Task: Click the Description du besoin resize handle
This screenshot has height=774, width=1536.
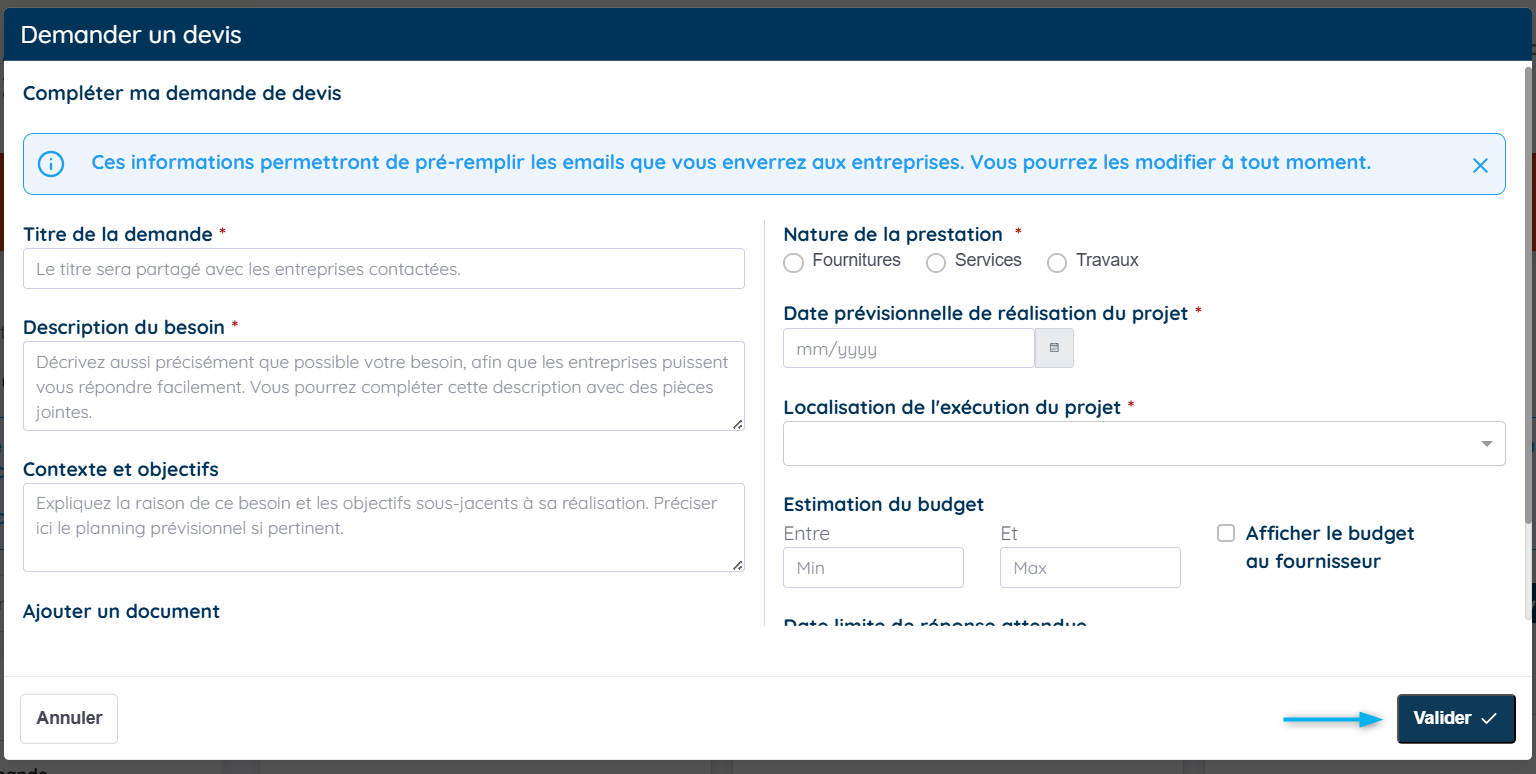Action: tap(738, 424)
